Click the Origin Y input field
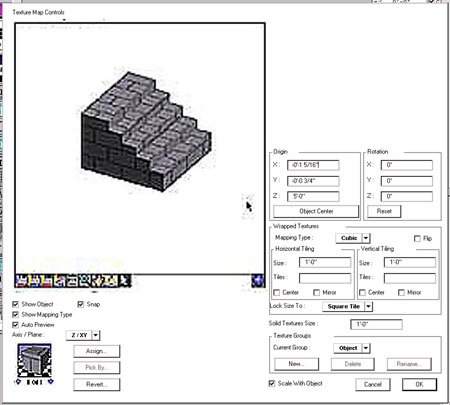This screenshot has height=405, width=450. 313,181
